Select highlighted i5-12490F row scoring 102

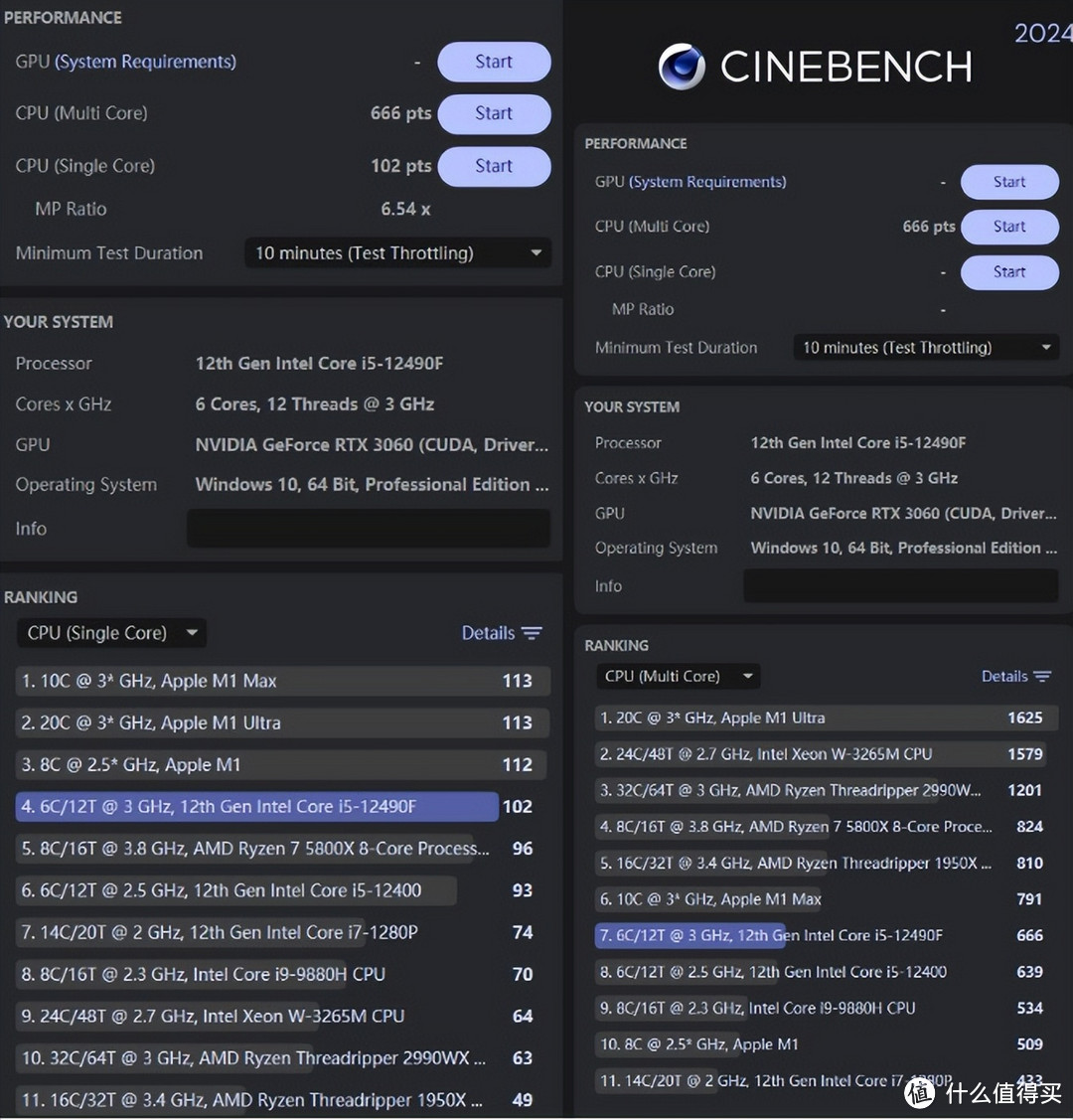click(x=256, y=807)
